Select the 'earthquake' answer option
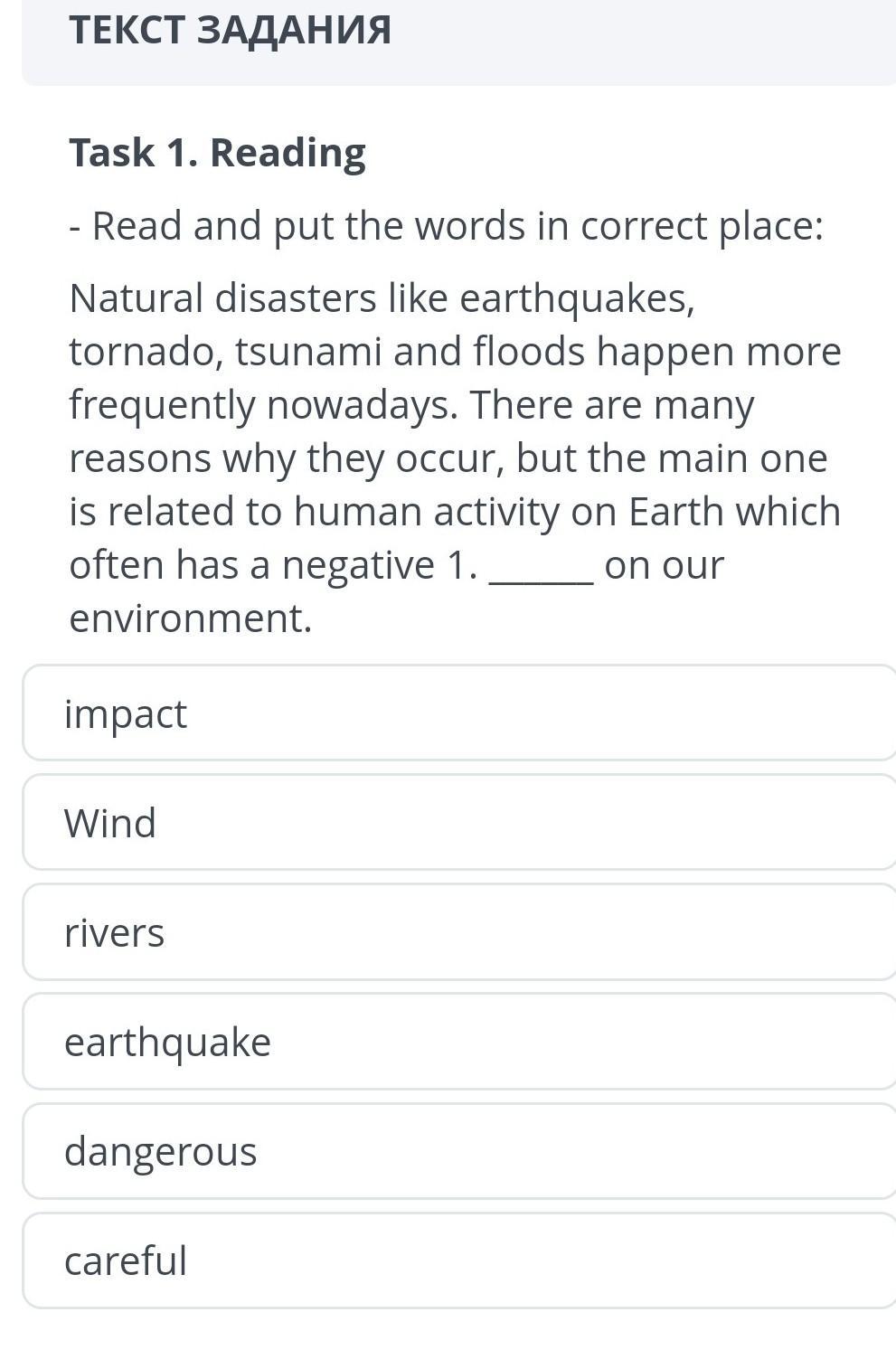The width and height of the screenshot is (896, 1369). (459, 1041)
